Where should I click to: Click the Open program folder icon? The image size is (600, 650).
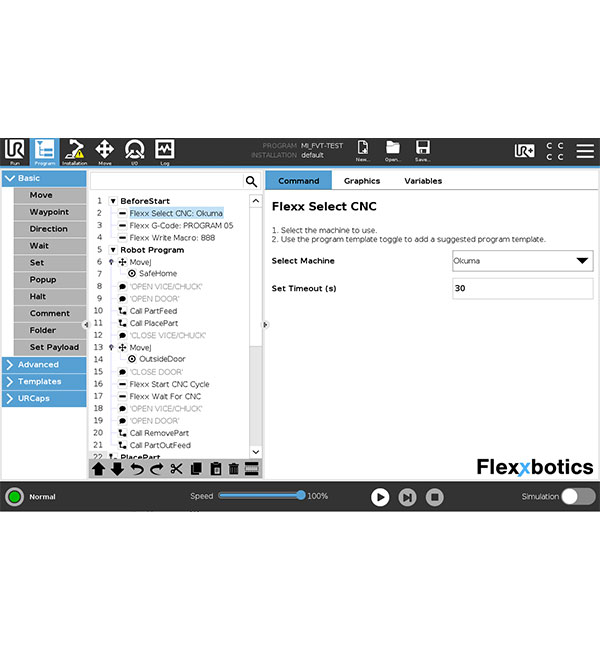pos(392,151)
